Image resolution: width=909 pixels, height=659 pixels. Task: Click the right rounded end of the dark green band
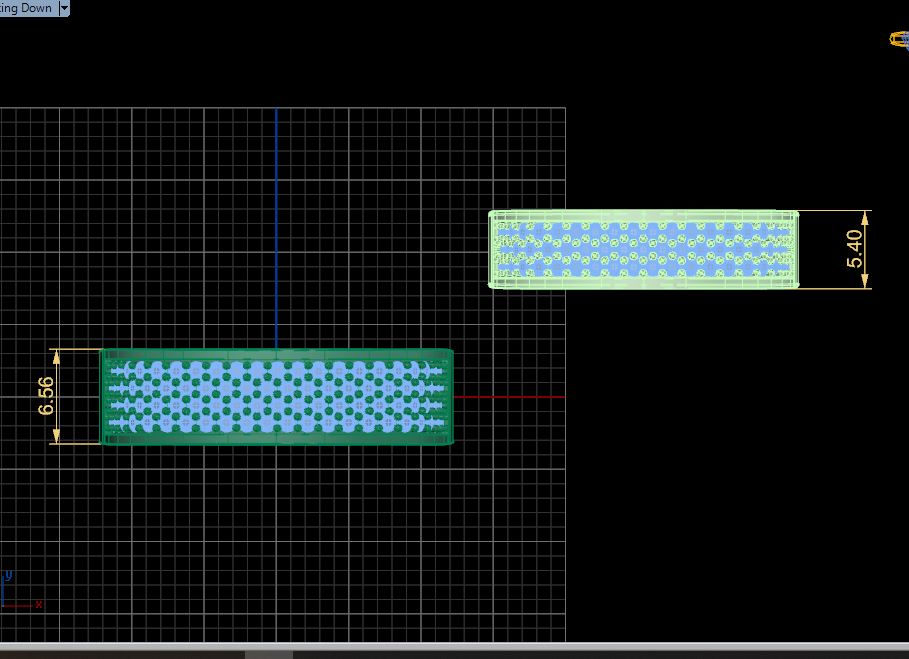(448, 396)
